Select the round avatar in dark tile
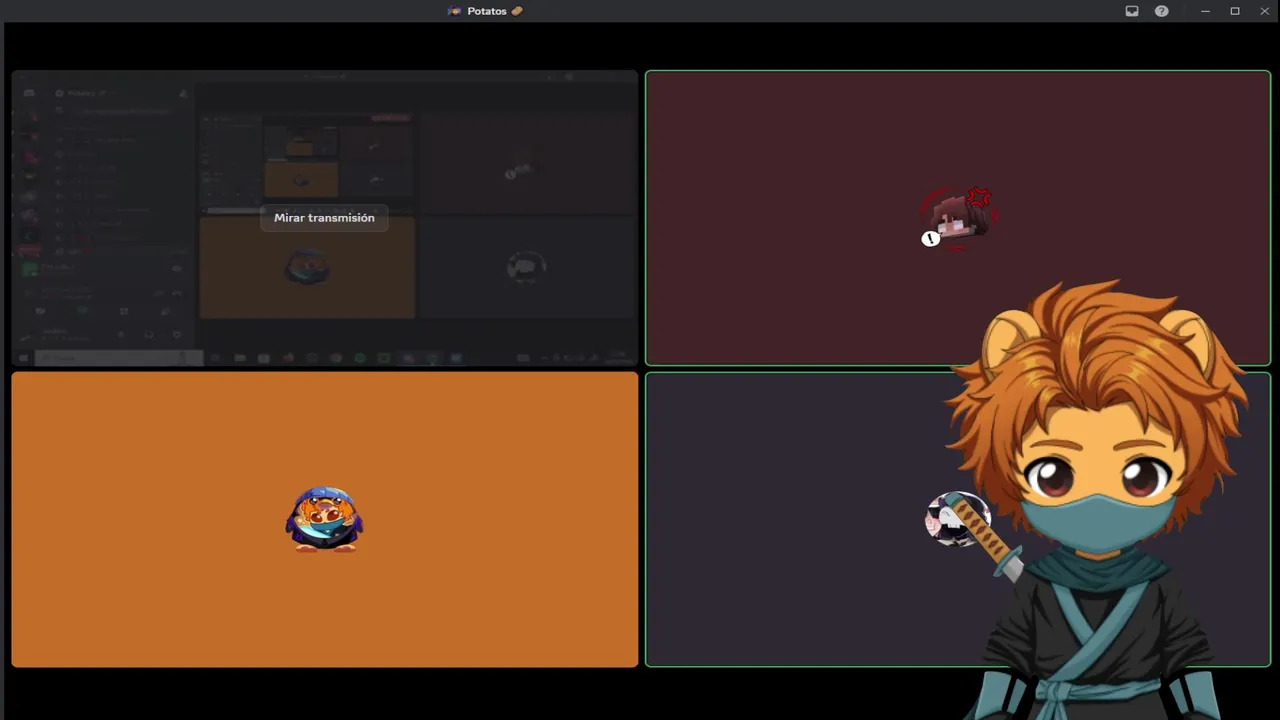Image resolution: width=1280 pixels, height=720 pixels. (x=957, y=519)
